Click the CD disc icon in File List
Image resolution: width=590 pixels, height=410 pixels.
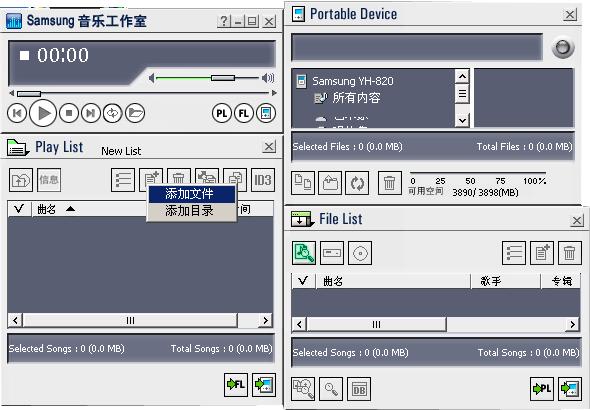tap(360, 253)
